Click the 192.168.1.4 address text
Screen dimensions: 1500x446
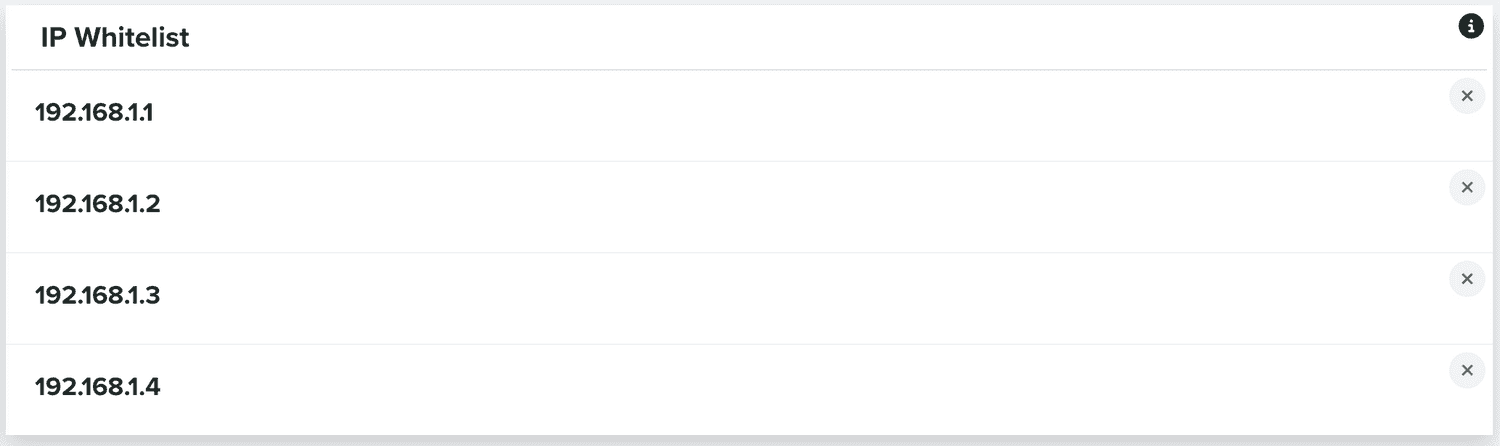(97, 387)
